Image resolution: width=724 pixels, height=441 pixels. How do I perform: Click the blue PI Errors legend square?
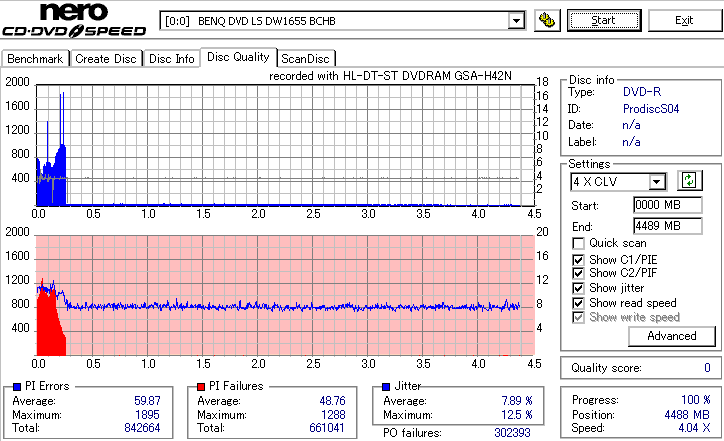click(17, 387)
